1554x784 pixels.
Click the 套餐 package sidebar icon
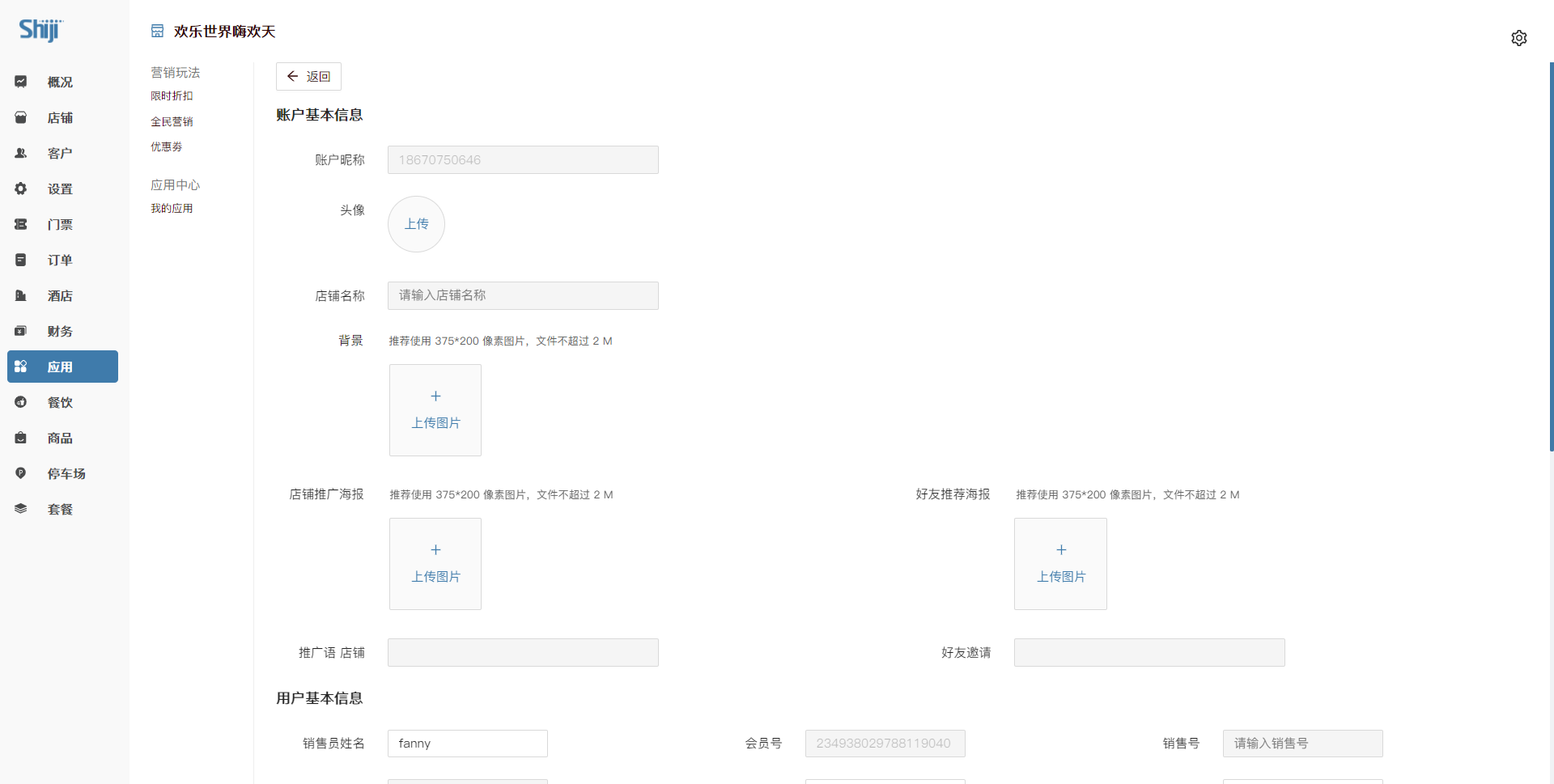click(21, 509)
